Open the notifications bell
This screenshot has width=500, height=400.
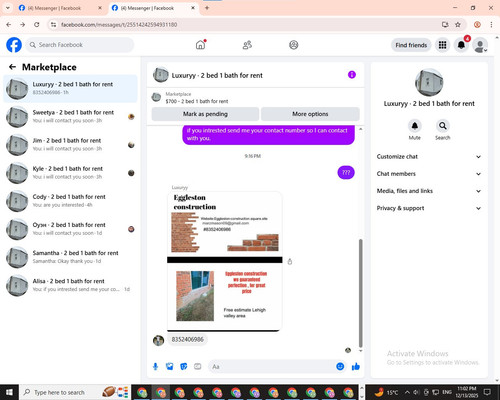pyautogui.click(x=461, y=45)
